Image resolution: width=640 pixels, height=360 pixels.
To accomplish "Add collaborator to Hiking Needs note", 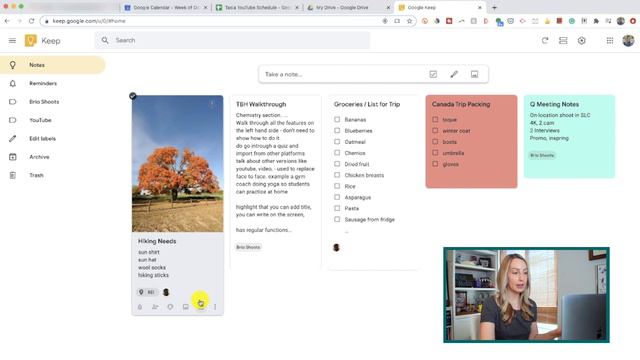I will [x=155, y=307].
